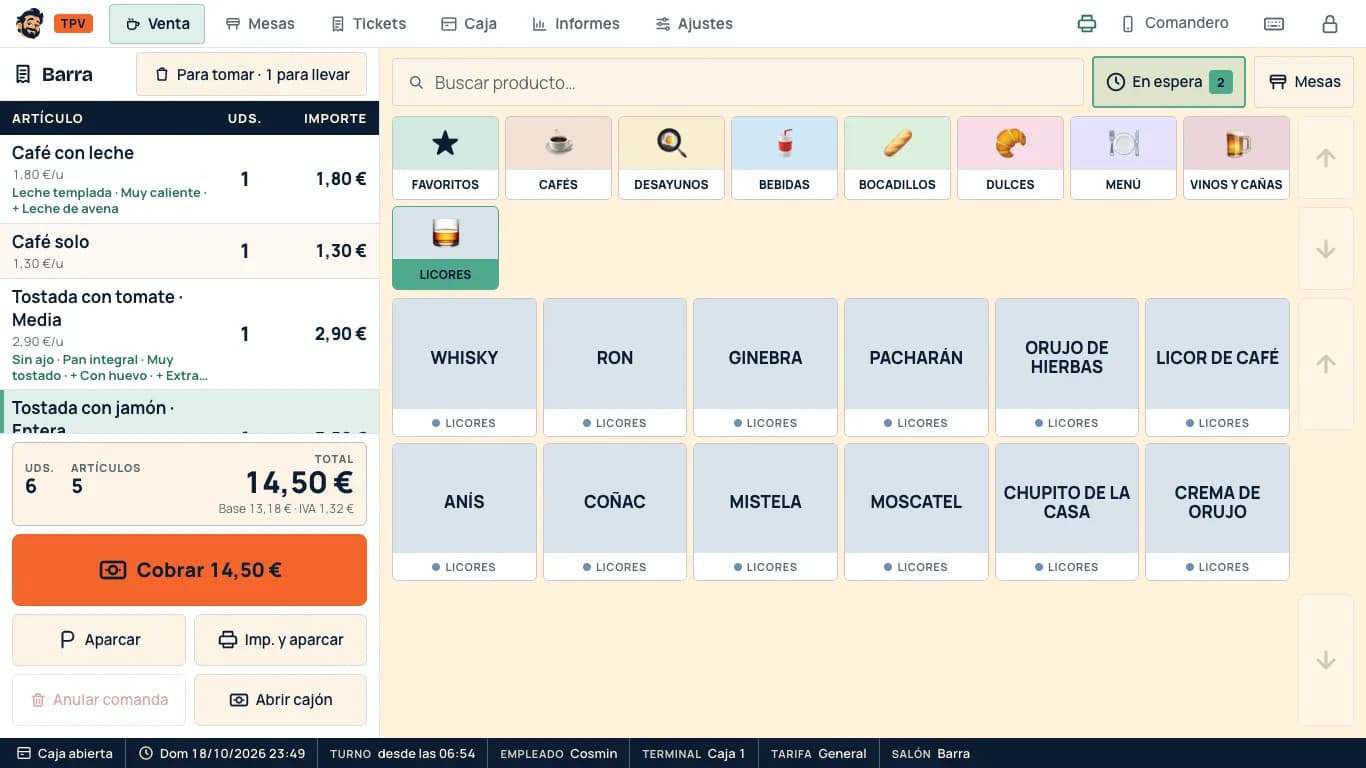Open the Comandero view
The height and width of the screenshot is (768, 1366).
[1175, 24]
